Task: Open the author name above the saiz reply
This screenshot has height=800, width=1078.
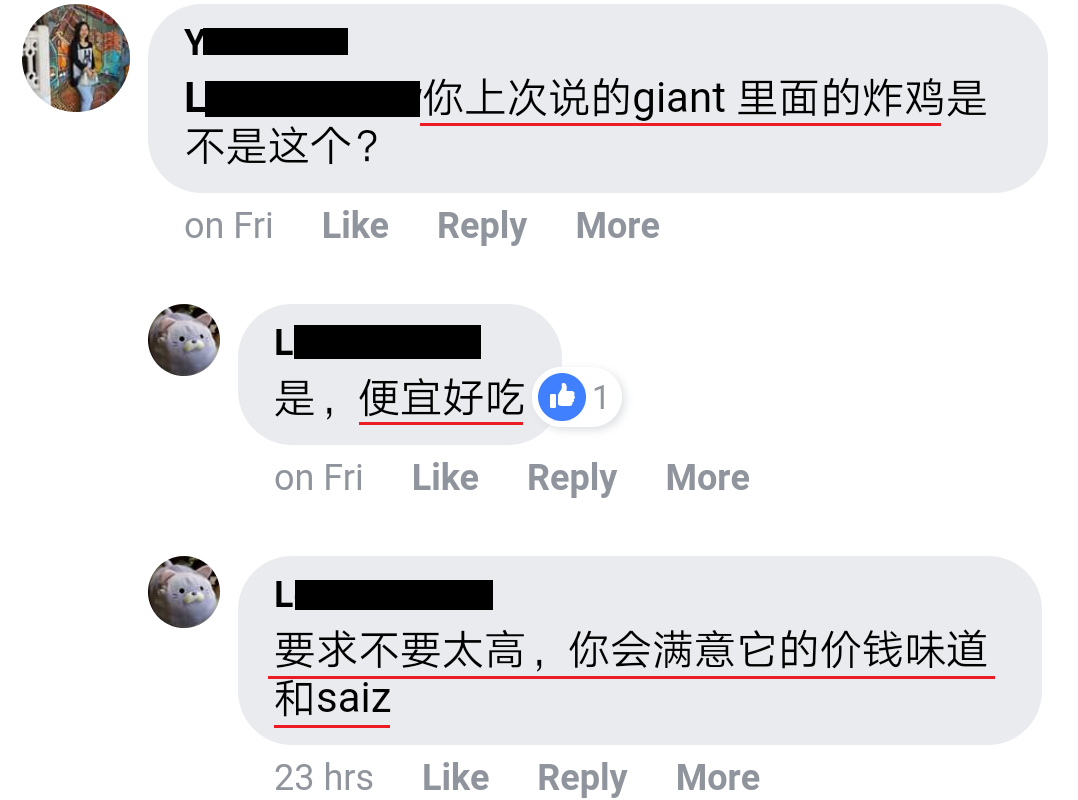Action: tap(384, 595)
